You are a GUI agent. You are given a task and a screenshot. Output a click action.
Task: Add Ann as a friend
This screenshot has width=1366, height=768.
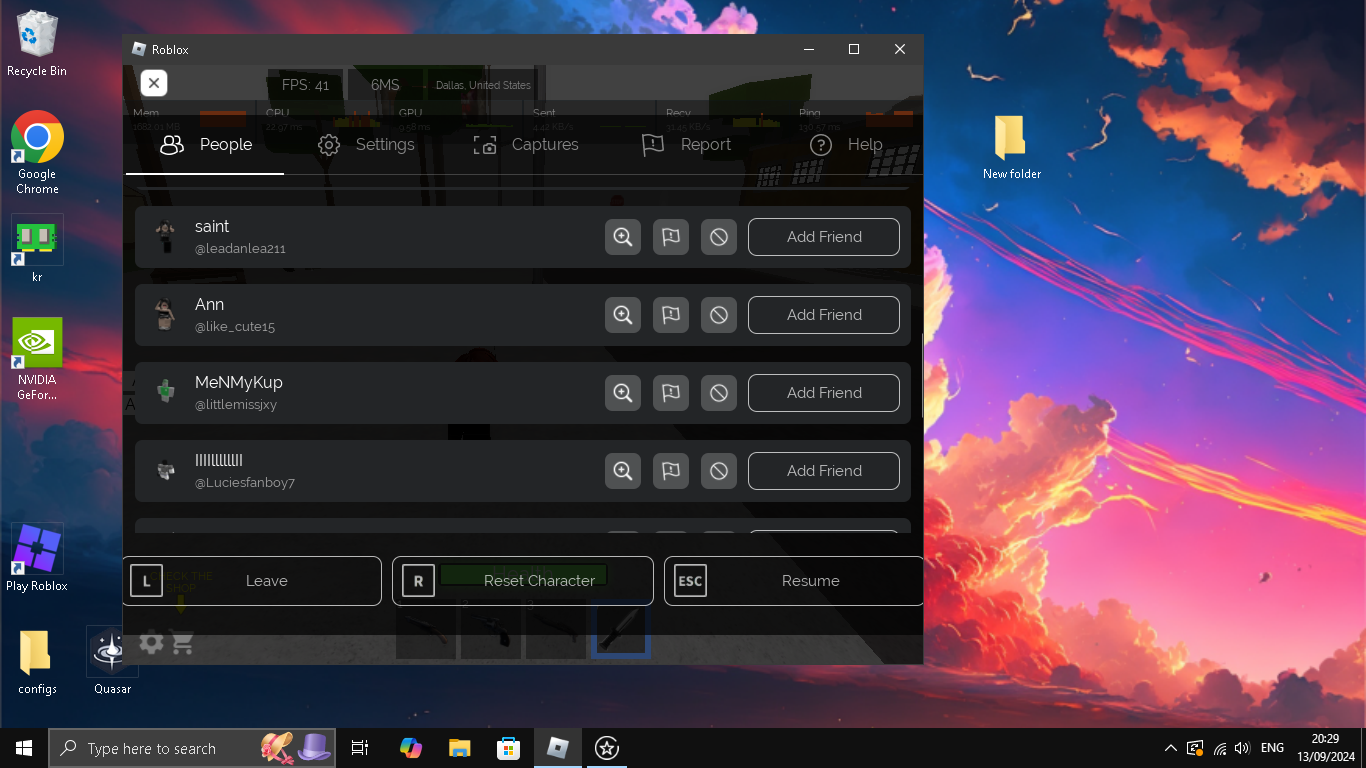[x=824, y=315]
